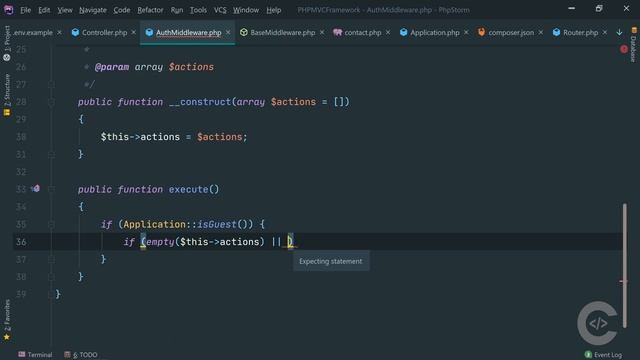Collapse the doc comment fold marker
The height and width of the screenshot is (360, 640).
(51, 84)
